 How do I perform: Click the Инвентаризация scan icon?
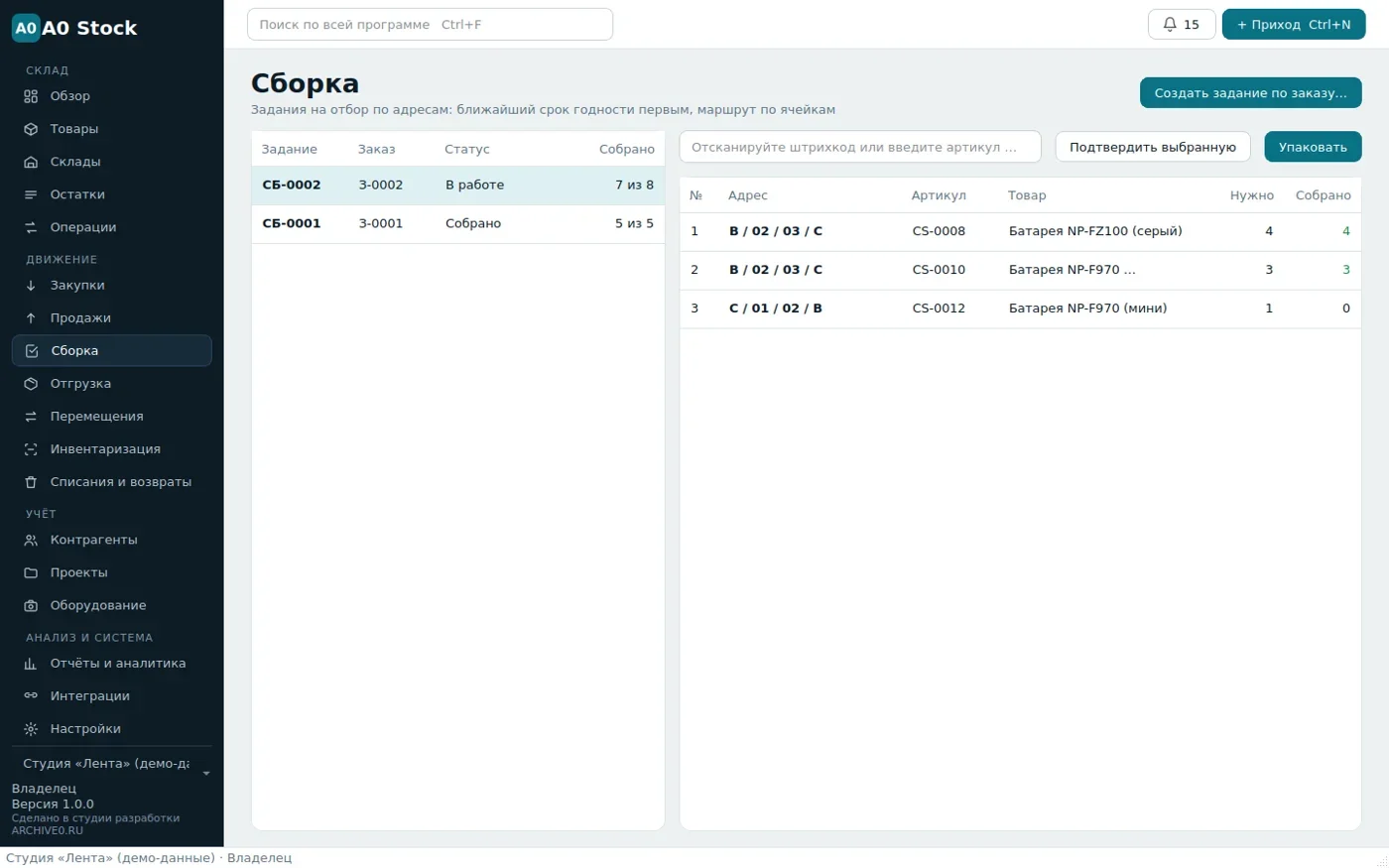(x=31, y=449)
